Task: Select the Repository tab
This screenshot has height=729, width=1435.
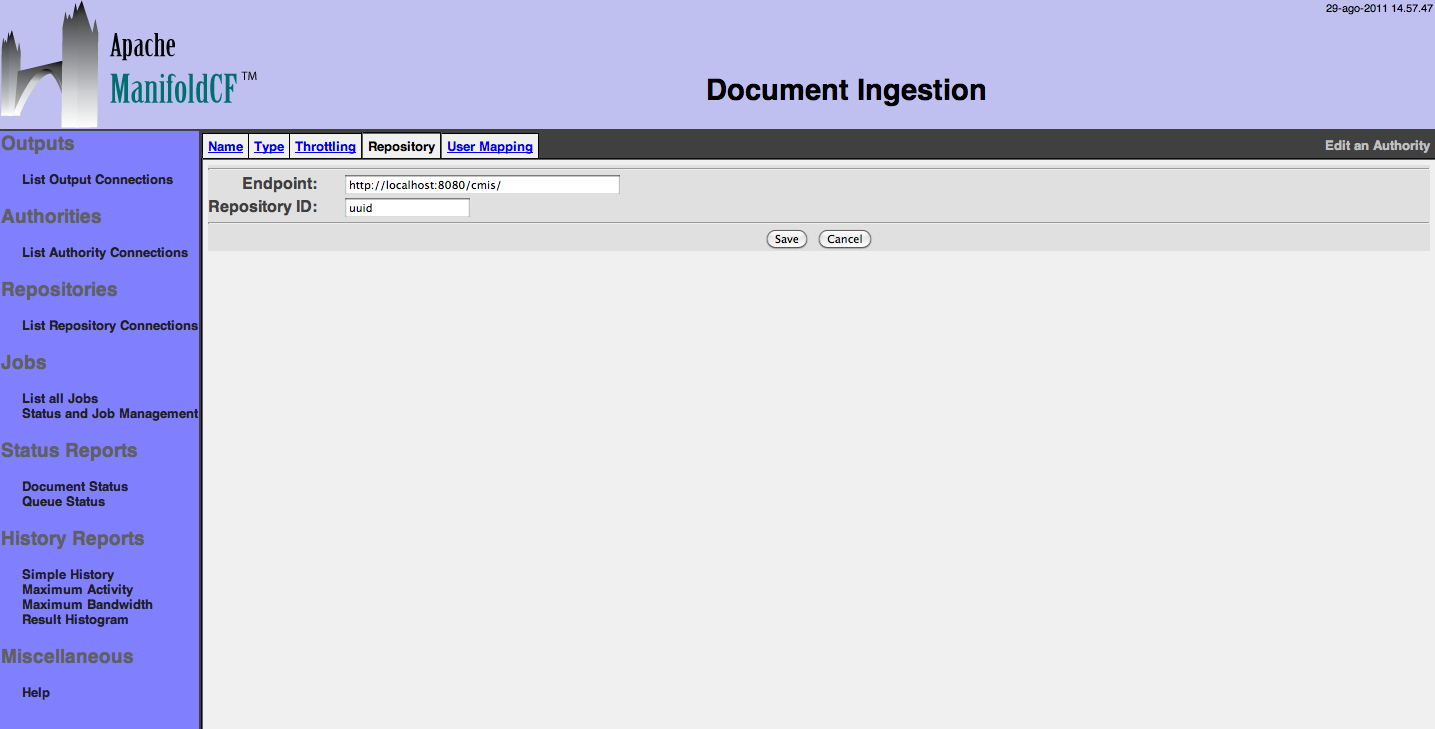Action: pyautogui.click(x=401, y=146)
